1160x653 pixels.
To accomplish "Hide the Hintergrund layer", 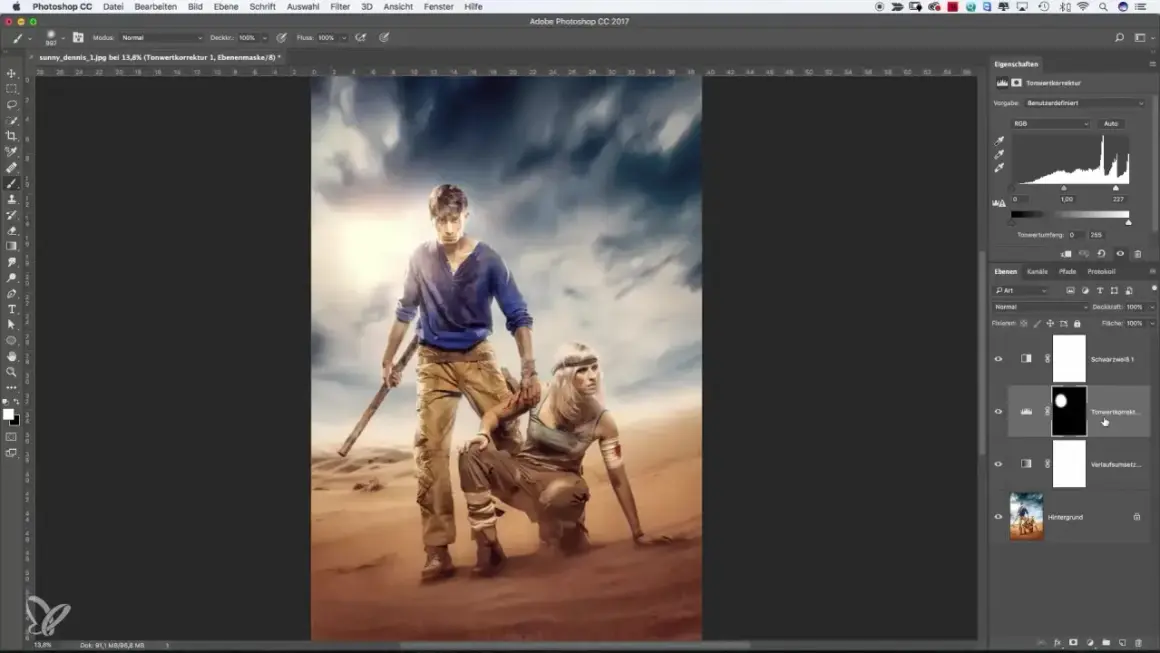I will 998,517.
